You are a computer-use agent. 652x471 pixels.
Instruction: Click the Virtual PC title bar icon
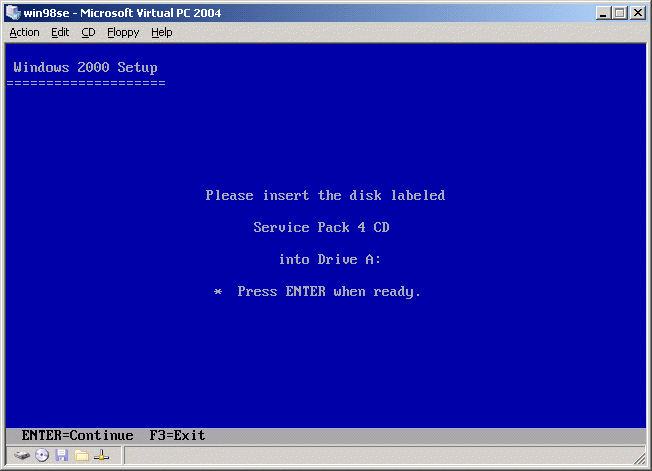click(x=13, y=12)
